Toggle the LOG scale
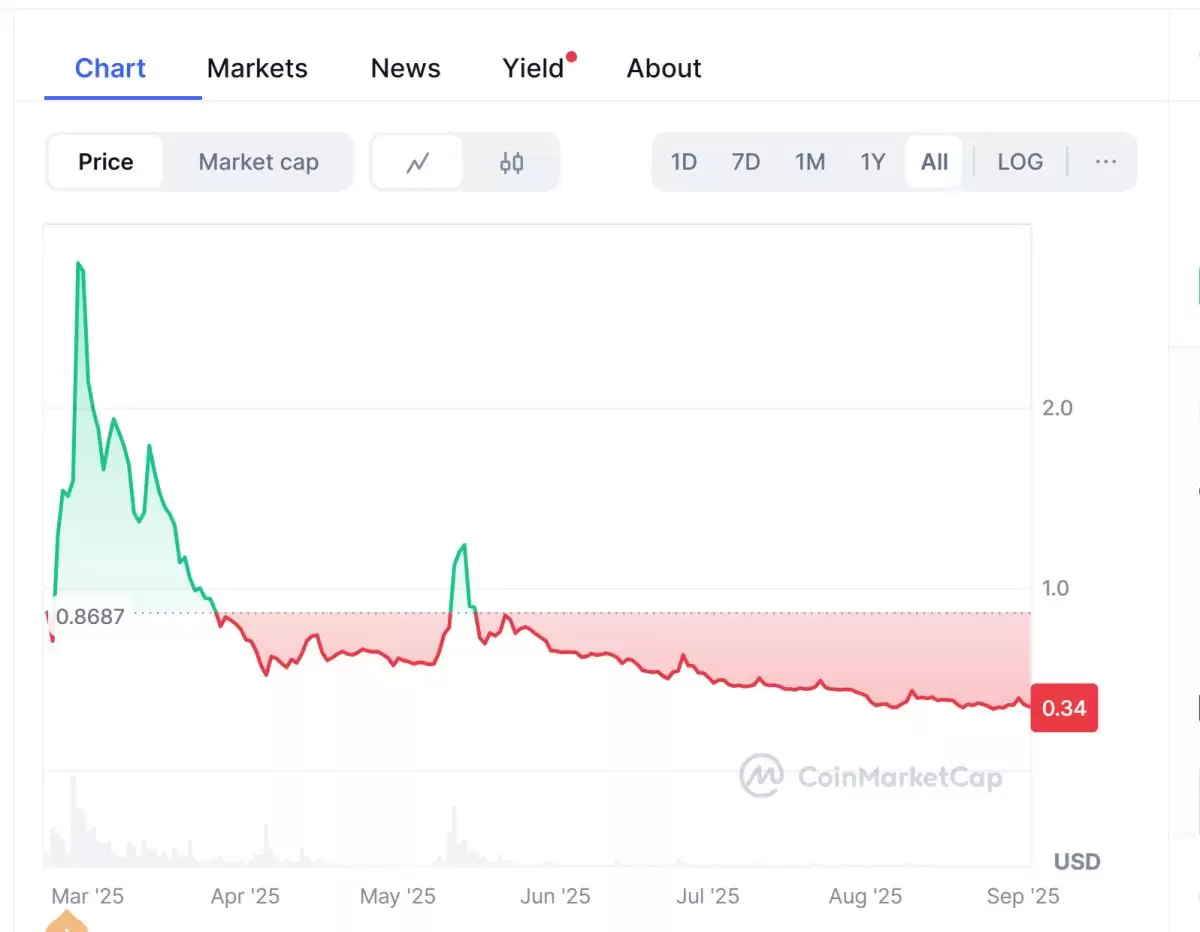1200x932 pixels. tap(1020, 162)
